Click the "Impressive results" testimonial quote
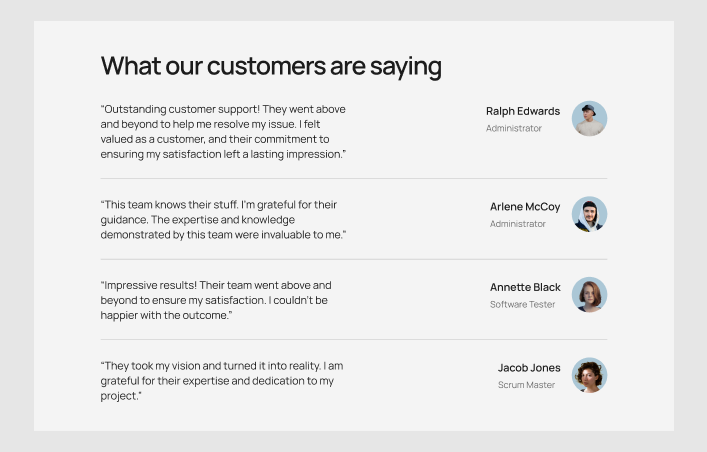 [x=215, y=300]
